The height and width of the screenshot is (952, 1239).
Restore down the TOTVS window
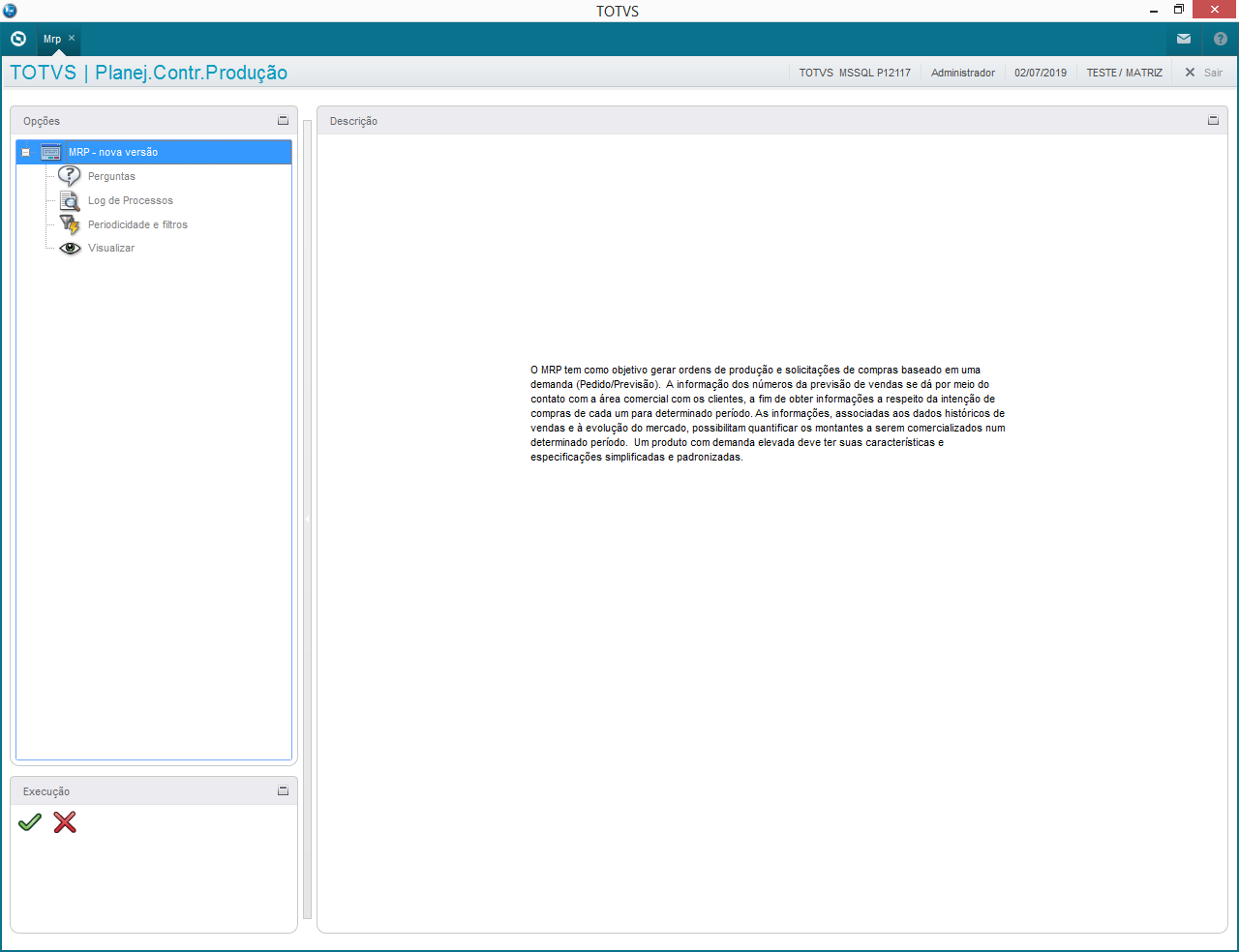[x=1179, y=10]
